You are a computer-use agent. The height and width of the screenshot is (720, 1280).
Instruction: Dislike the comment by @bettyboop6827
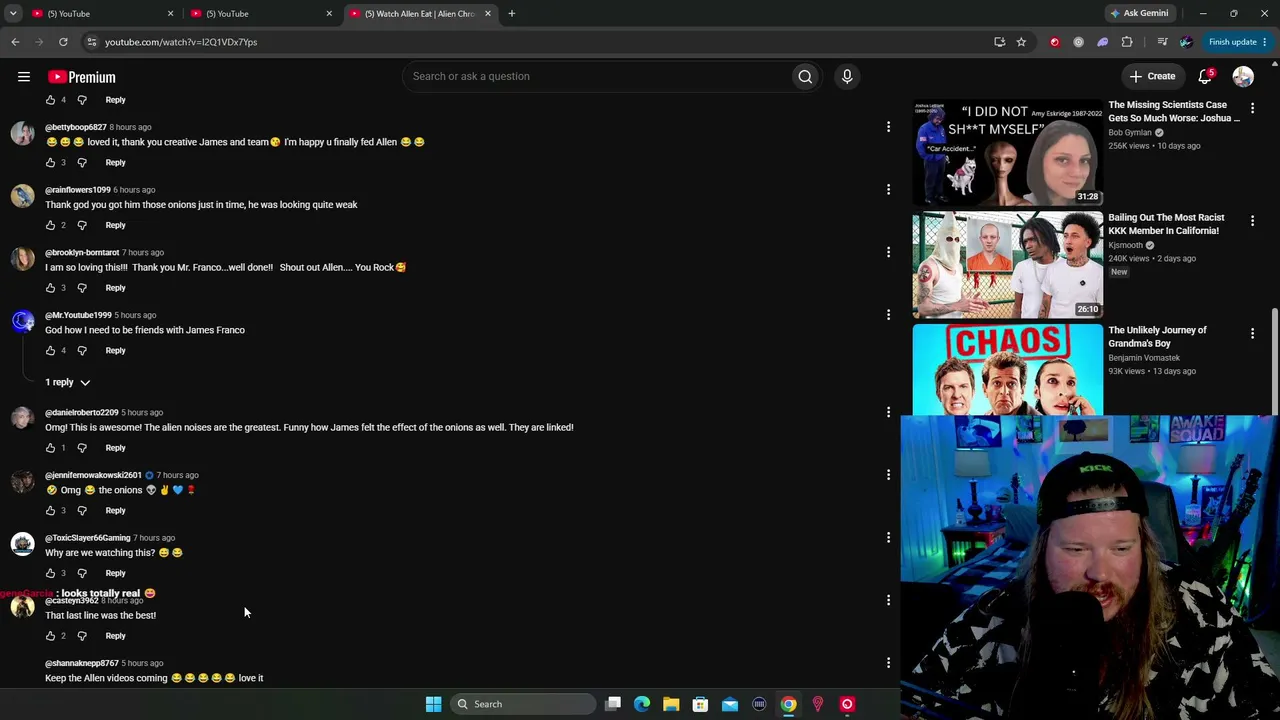82,162
